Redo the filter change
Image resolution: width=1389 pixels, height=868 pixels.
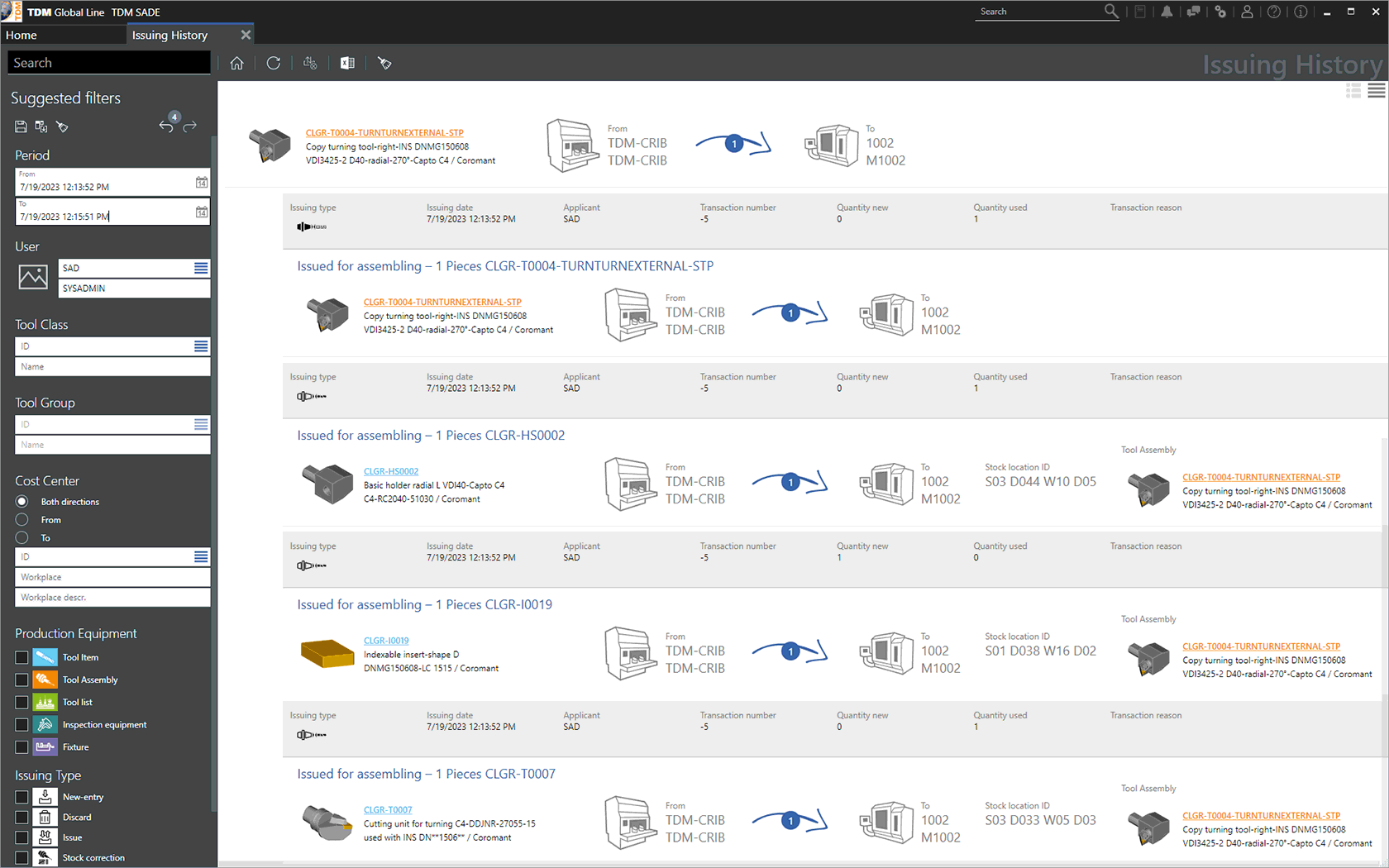190,126
